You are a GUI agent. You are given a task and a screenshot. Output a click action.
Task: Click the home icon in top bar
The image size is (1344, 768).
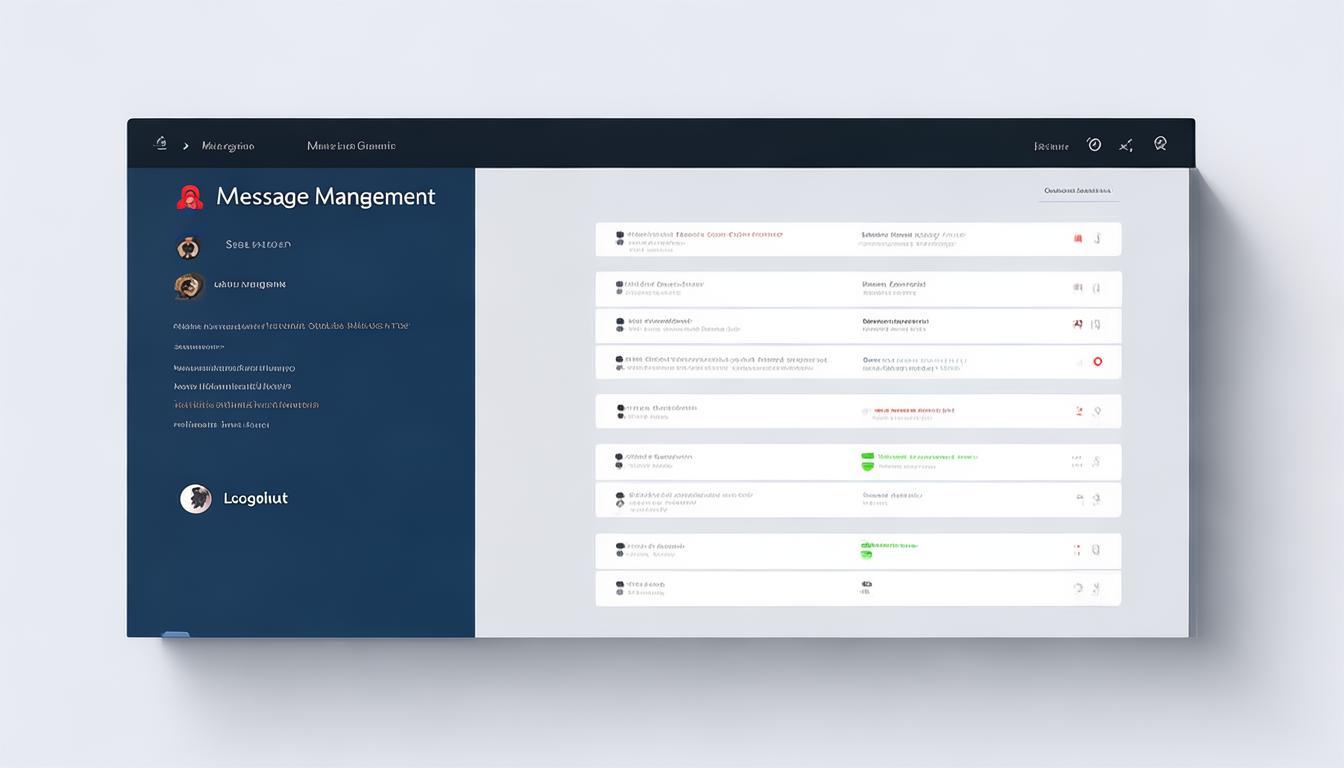coord(160,144)
